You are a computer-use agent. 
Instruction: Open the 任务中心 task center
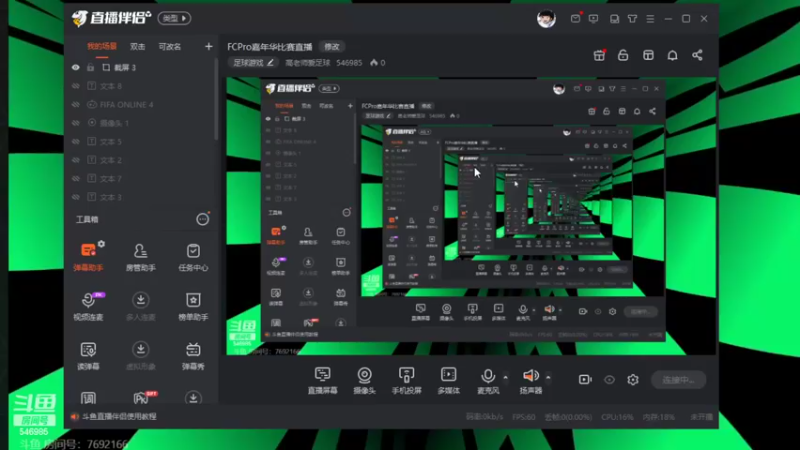tap(193, 257)
